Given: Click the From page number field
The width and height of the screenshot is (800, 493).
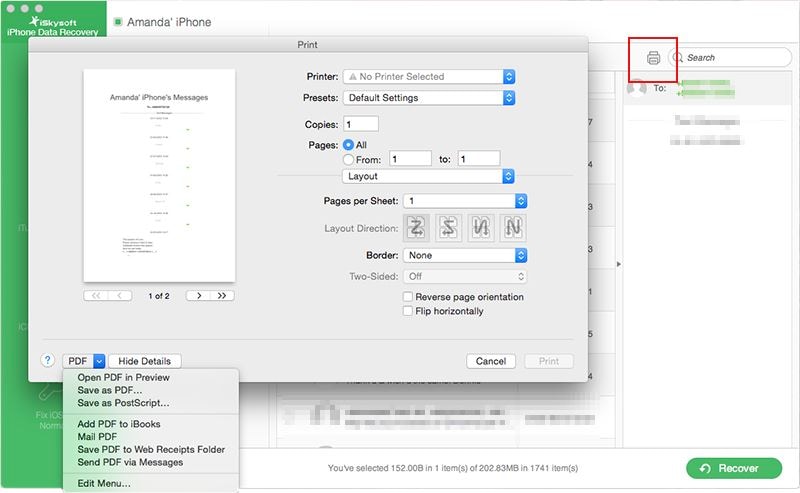Looking at the screenshot, I should [410, 159].
